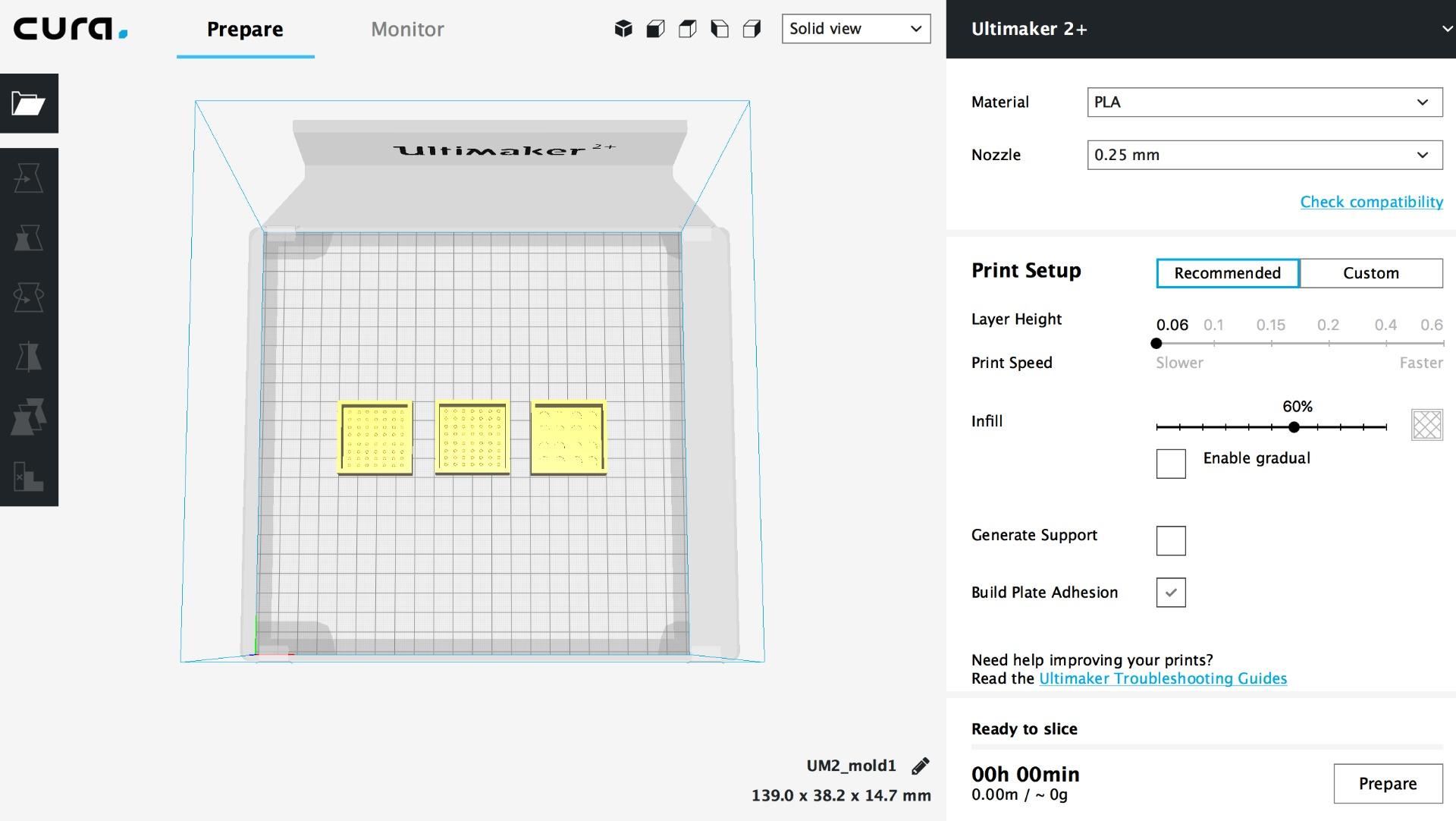This screenshot has height=821, width=1456.
Task: Click the Open File folder icon
Action: (29, 103)
